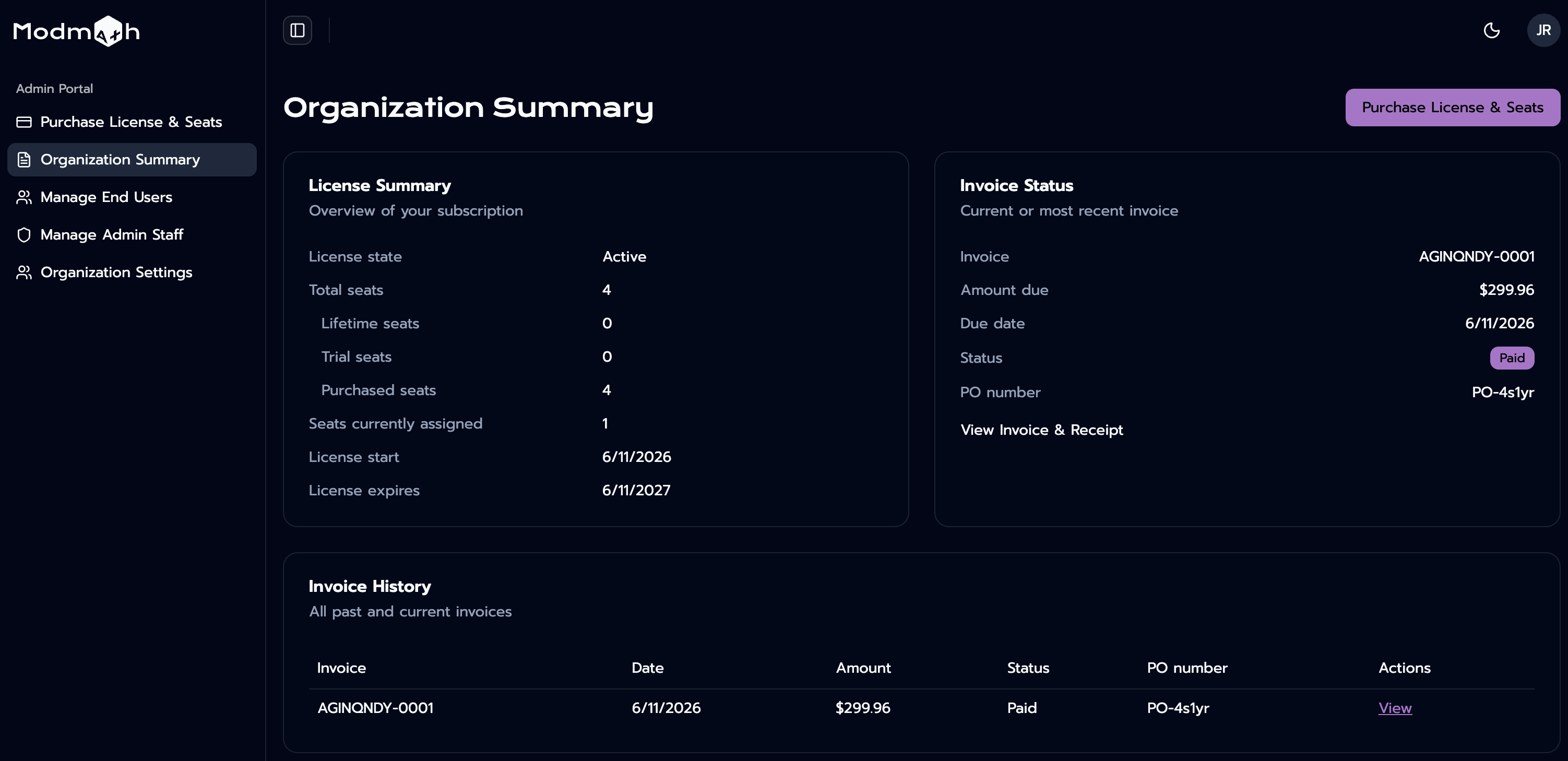The image size is (1568, 761).
Task: Click the people icon beside Organization Settings
Action: 23,272
